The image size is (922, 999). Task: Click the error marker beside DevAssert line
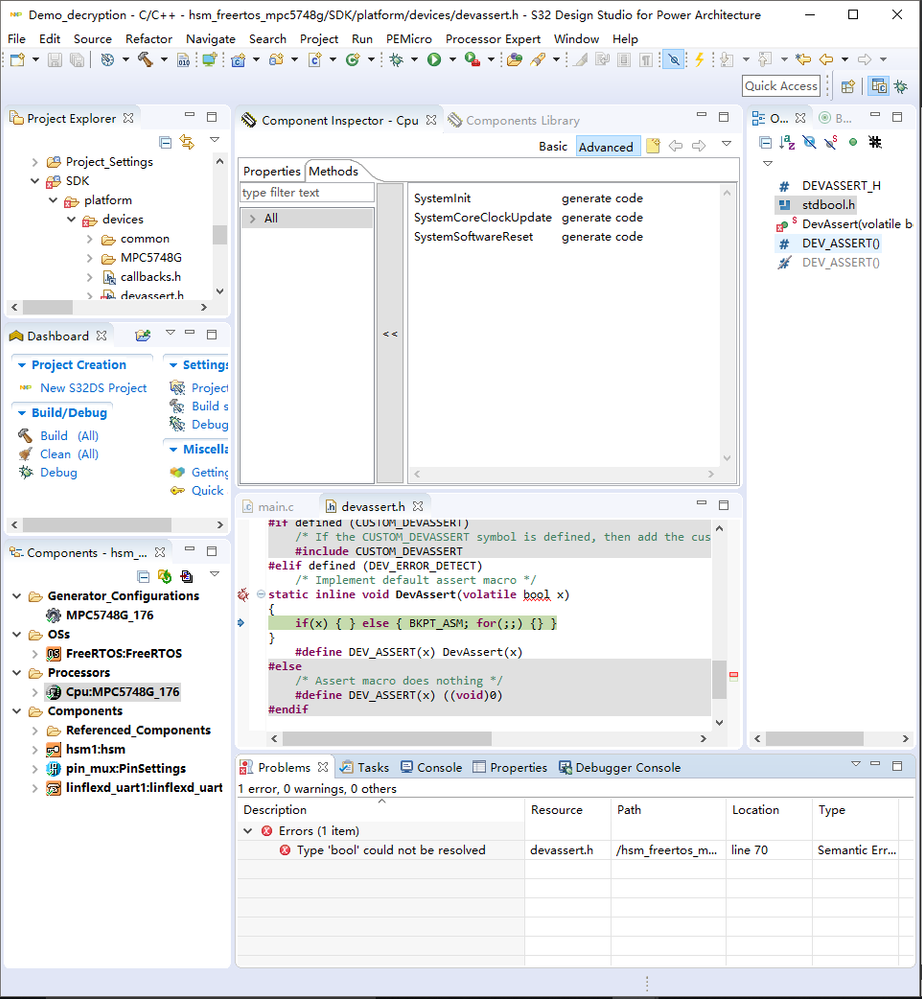pyautogui.click(x=243, y=594)
